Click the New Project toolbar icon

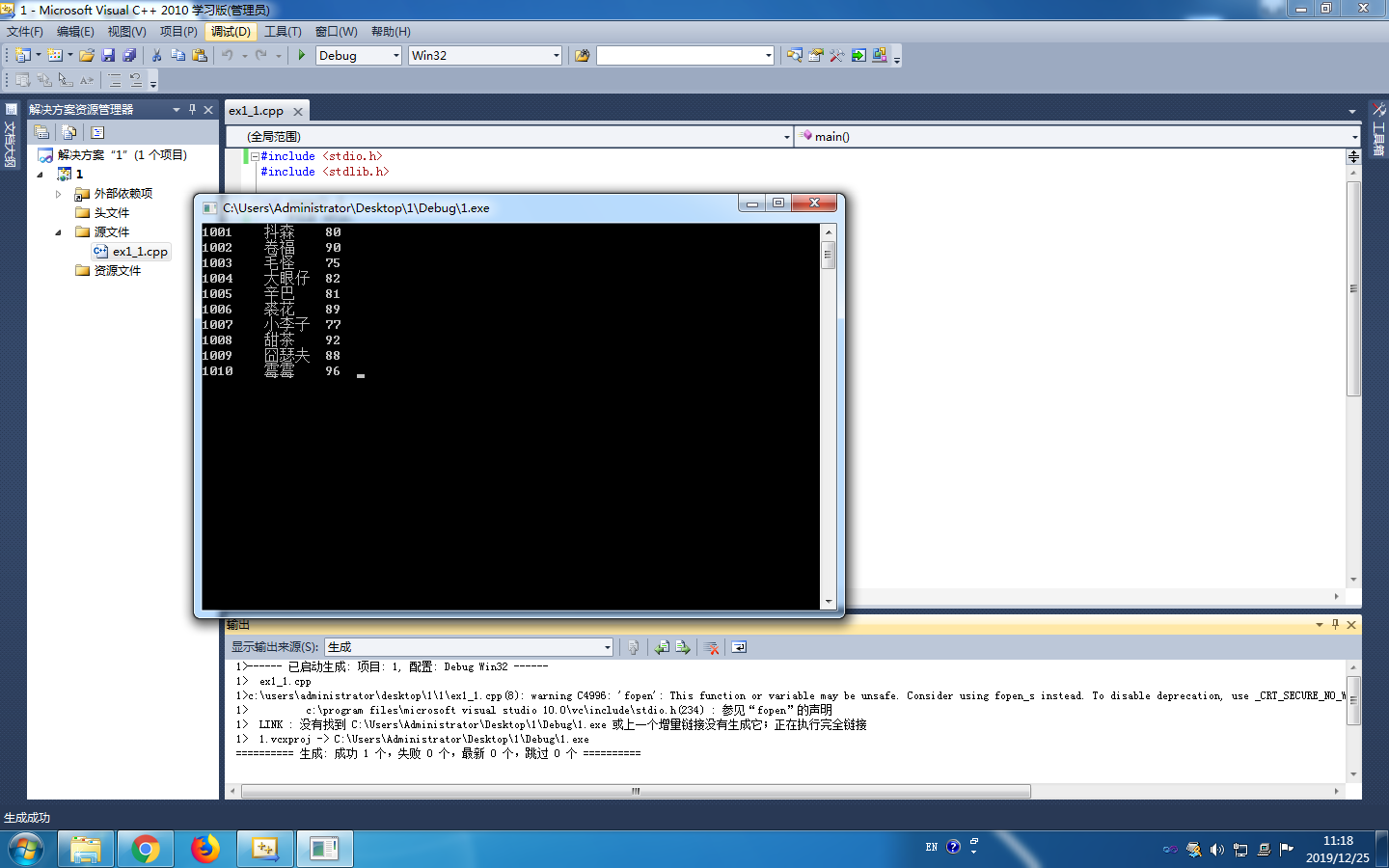[x=22, y=55]
